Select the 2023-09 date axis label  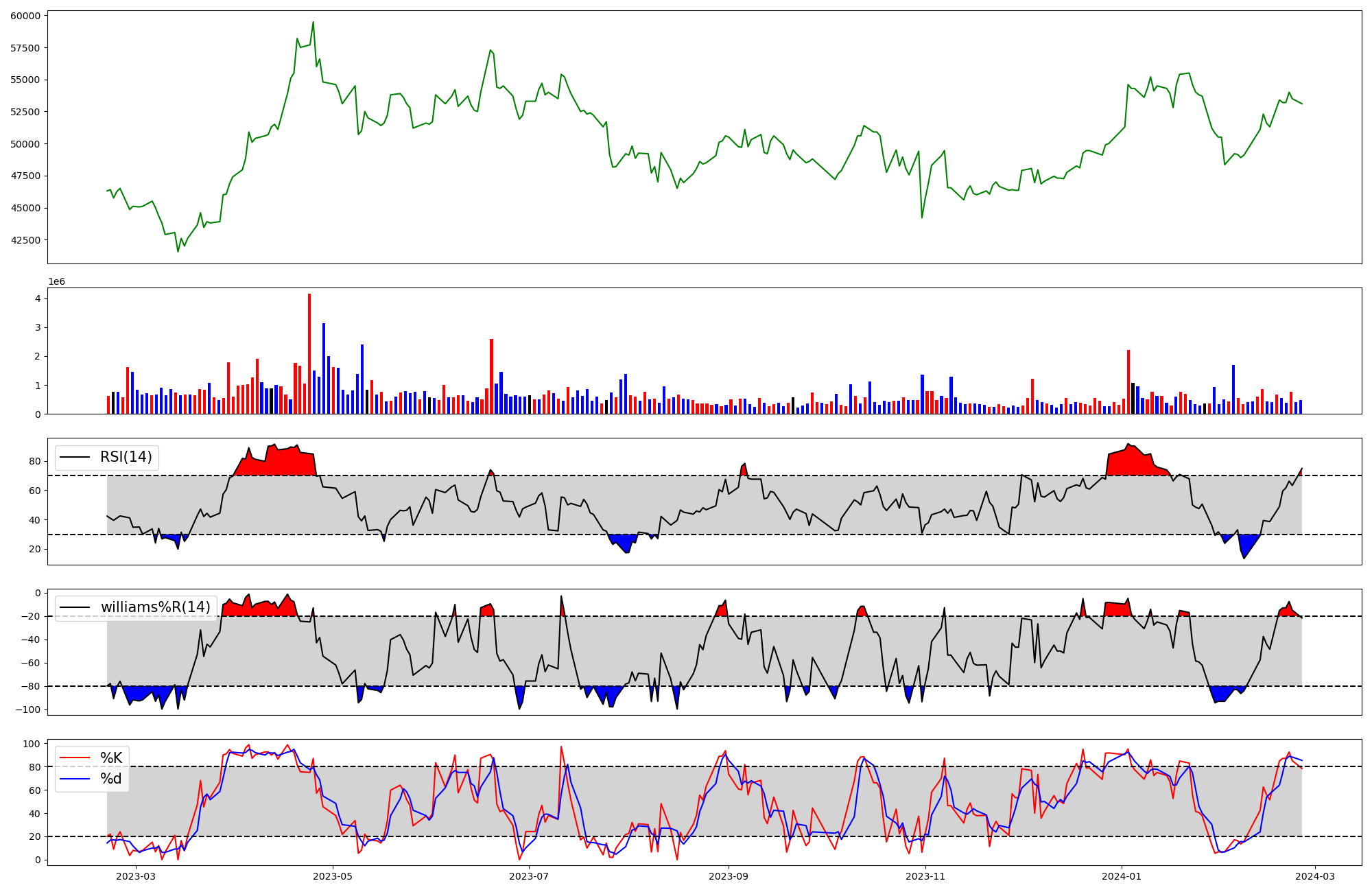[x=729, y=876]
